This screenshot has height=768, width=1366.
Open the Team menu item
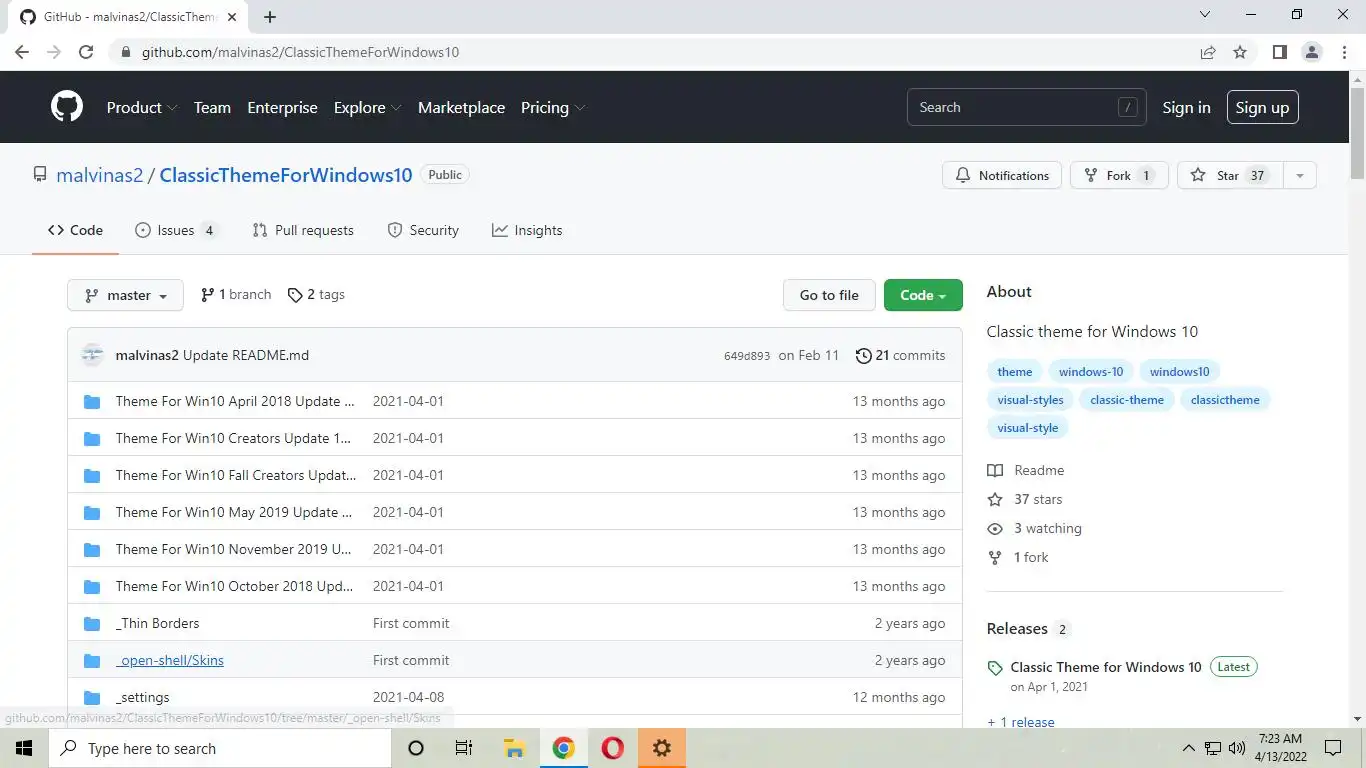(x=212, y=108)
